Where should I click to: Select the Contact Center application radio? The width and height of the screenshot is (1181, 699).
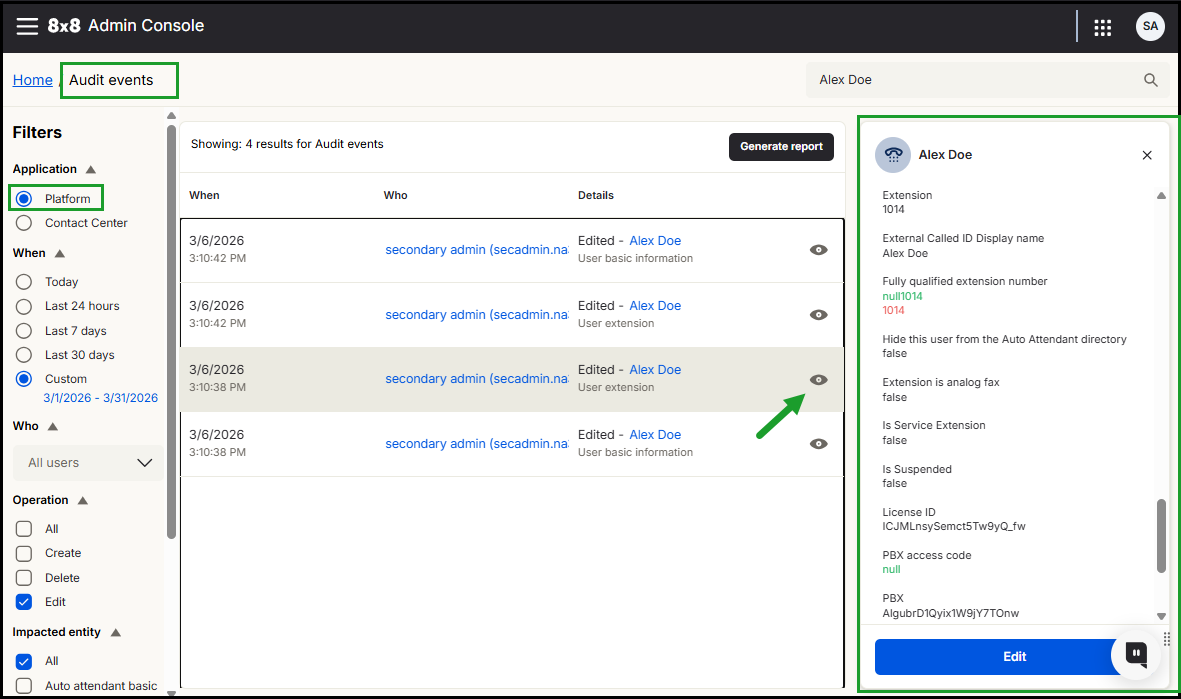(24, 223)
